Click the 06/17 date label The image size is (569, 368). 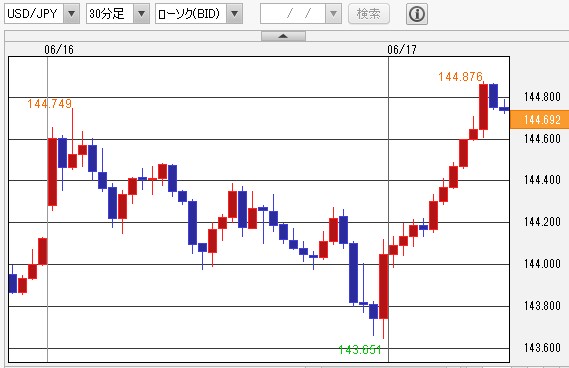click(402, 49)
